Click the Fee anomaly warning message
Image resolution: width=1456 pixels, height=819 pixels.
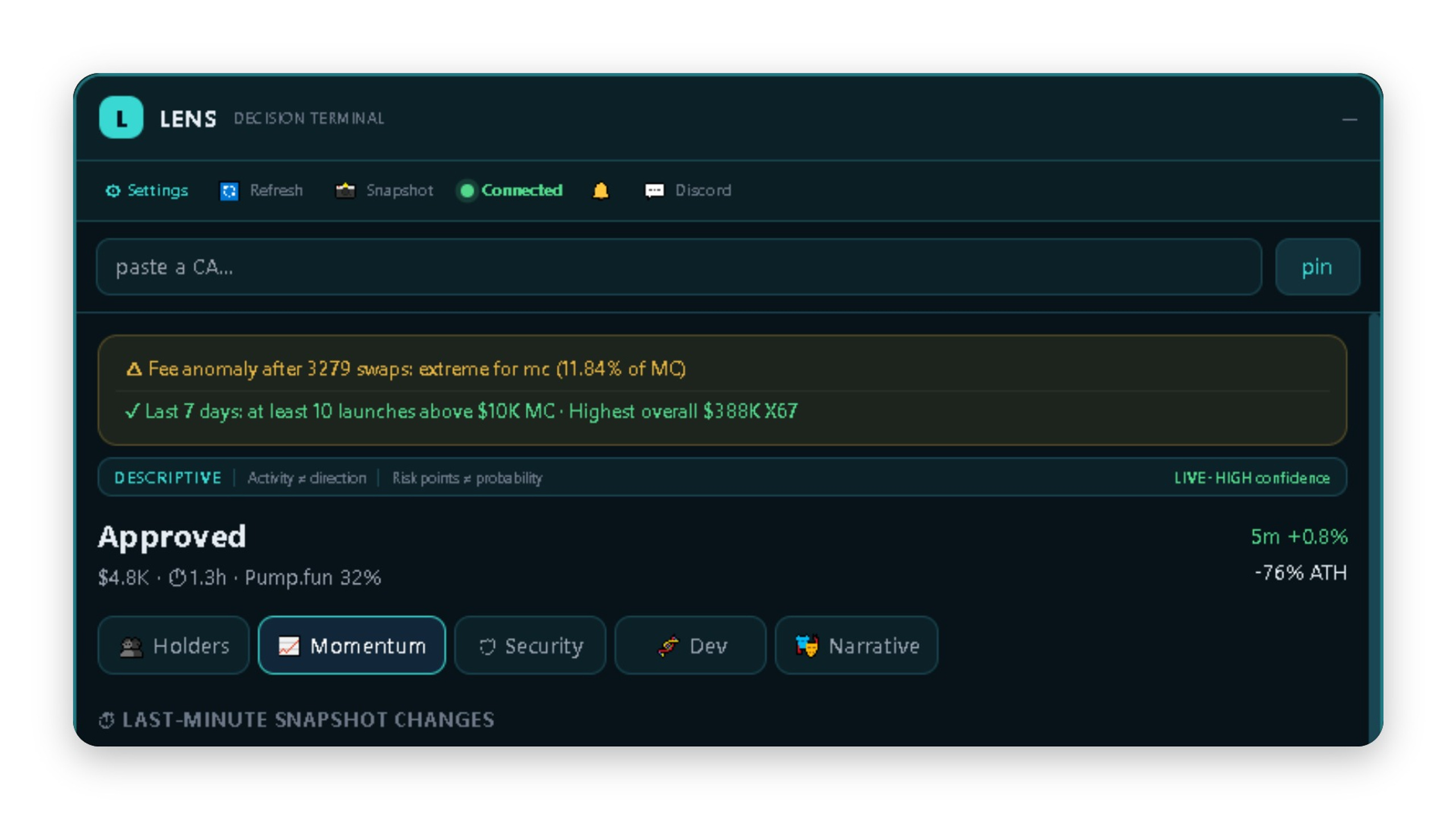point(406,369)
